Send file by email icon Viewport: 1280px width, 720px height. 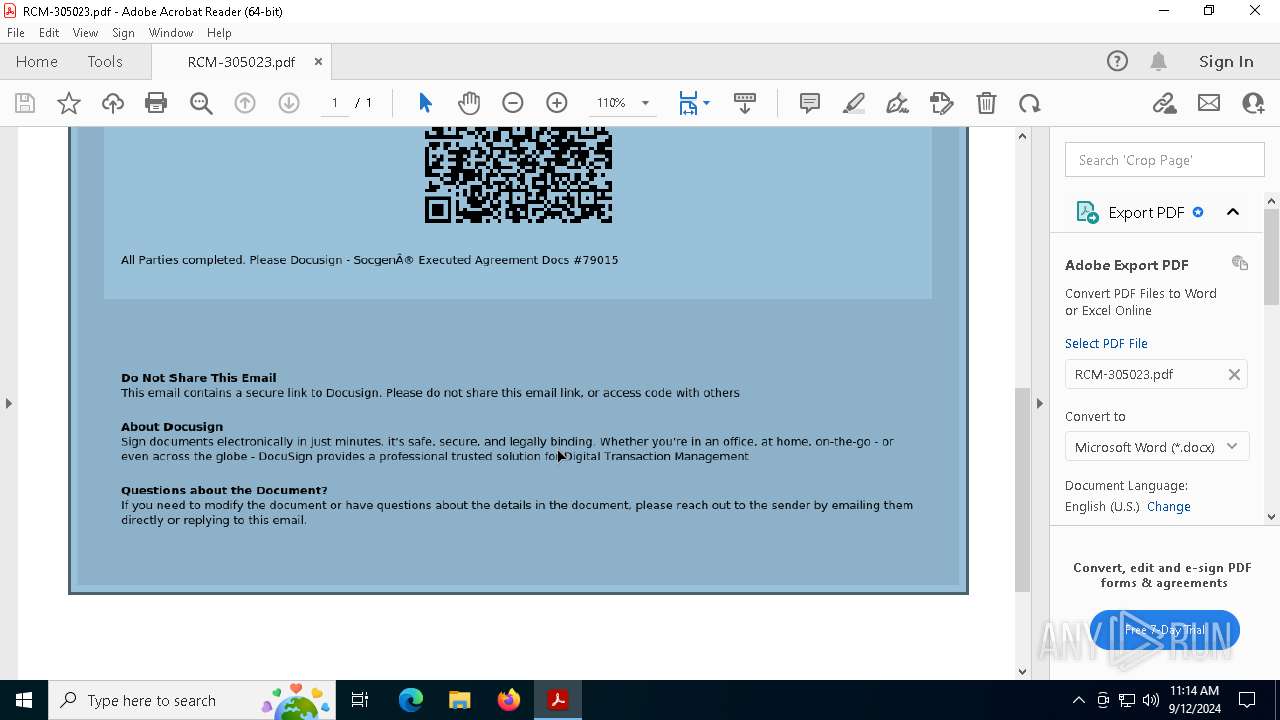(x=1209, y=103)
